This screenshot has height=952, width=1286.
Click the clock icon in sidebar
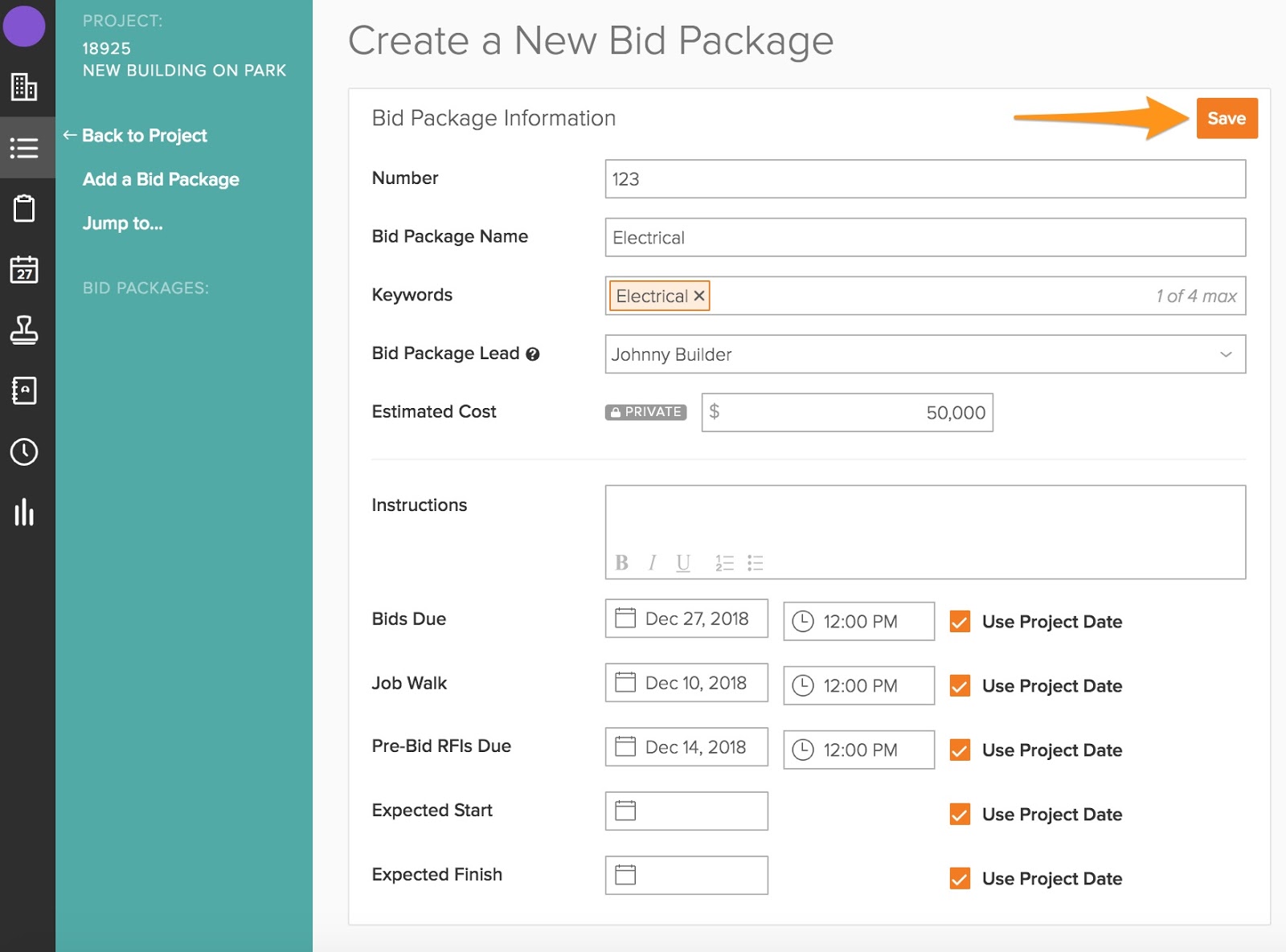point(24,452)
